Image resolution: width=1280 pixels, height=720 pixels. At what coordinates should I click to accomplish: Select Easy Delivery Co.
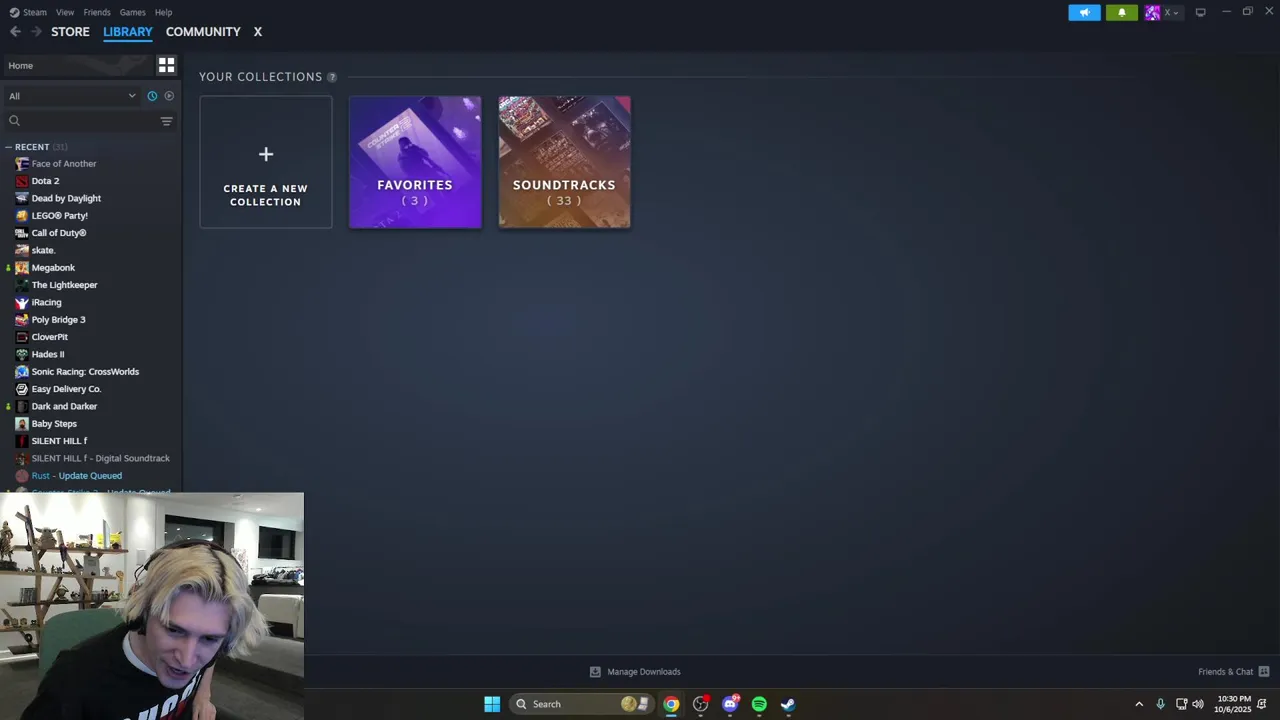coord(66,389)
